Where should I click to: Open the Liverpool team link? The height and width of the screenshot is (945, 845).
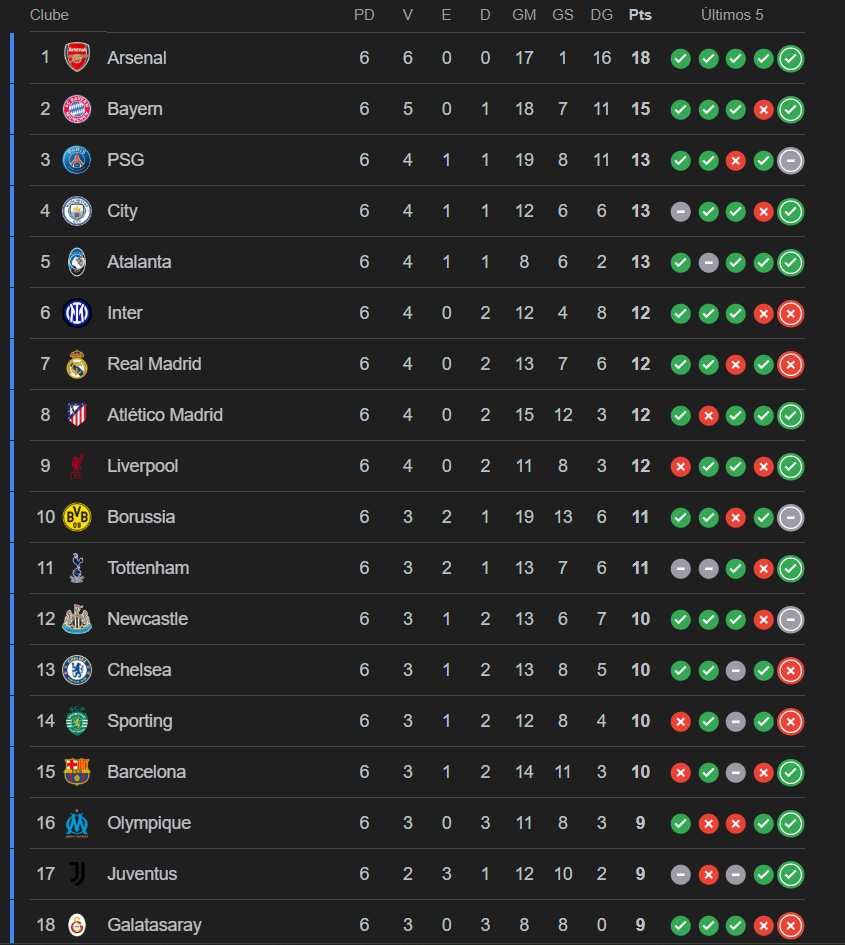[143, 466]
